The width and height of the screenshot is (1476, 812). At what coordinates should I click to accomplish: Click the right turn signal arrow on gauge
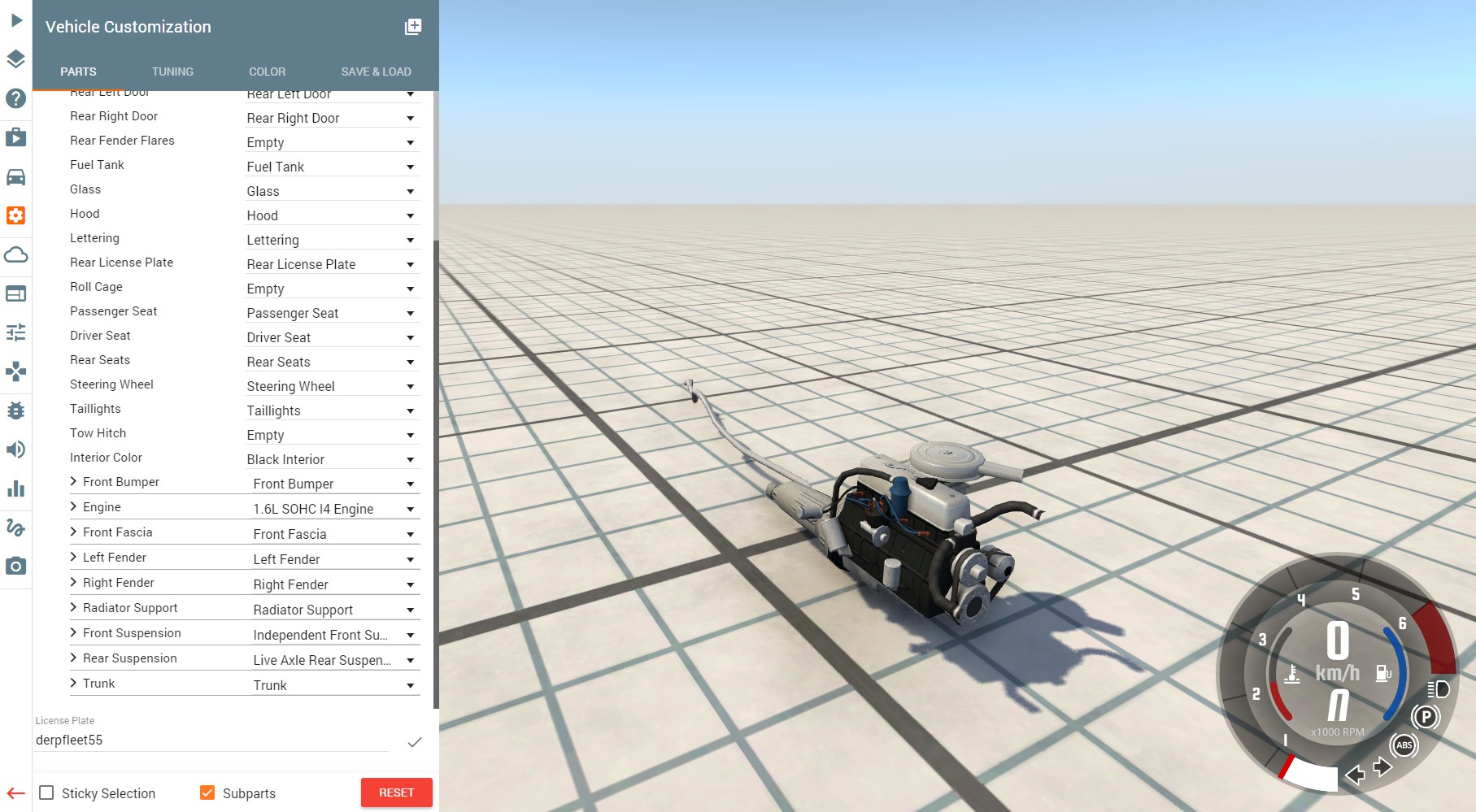(x=1382, y=766)
